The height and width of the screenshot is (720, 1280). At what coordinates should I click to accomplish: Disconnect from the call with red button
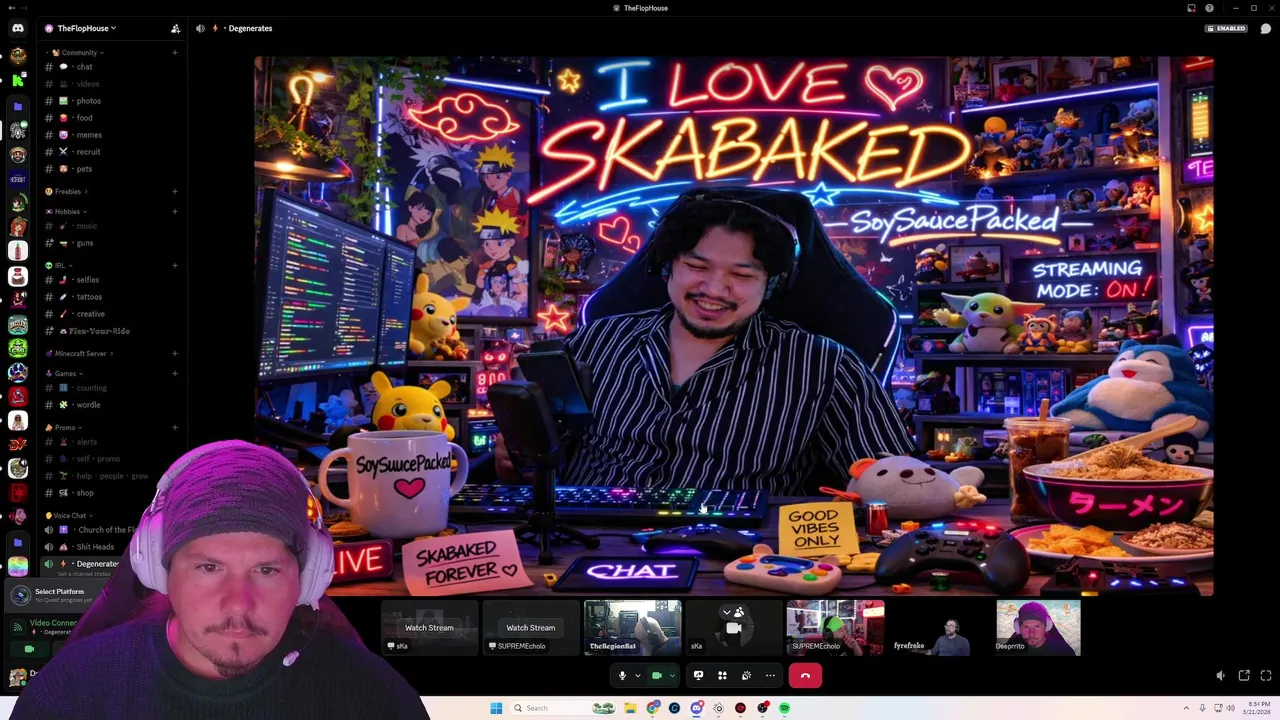pos(805,676)
